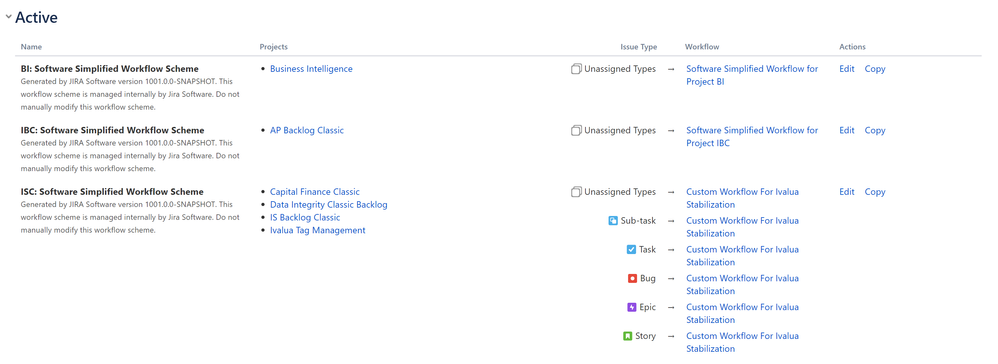Viewport: 998px width, 364px height.
Task: Click the purple Epic icon
Action: click(631, 307)
